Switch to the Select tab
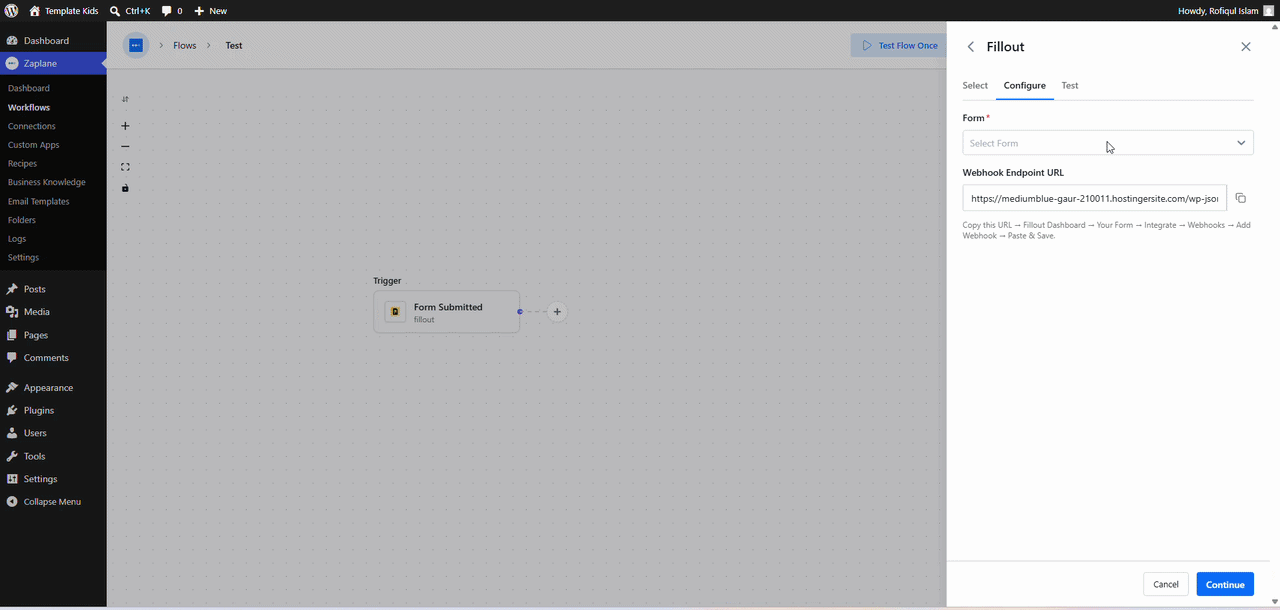1280x610 pixels. pos(975,86)
